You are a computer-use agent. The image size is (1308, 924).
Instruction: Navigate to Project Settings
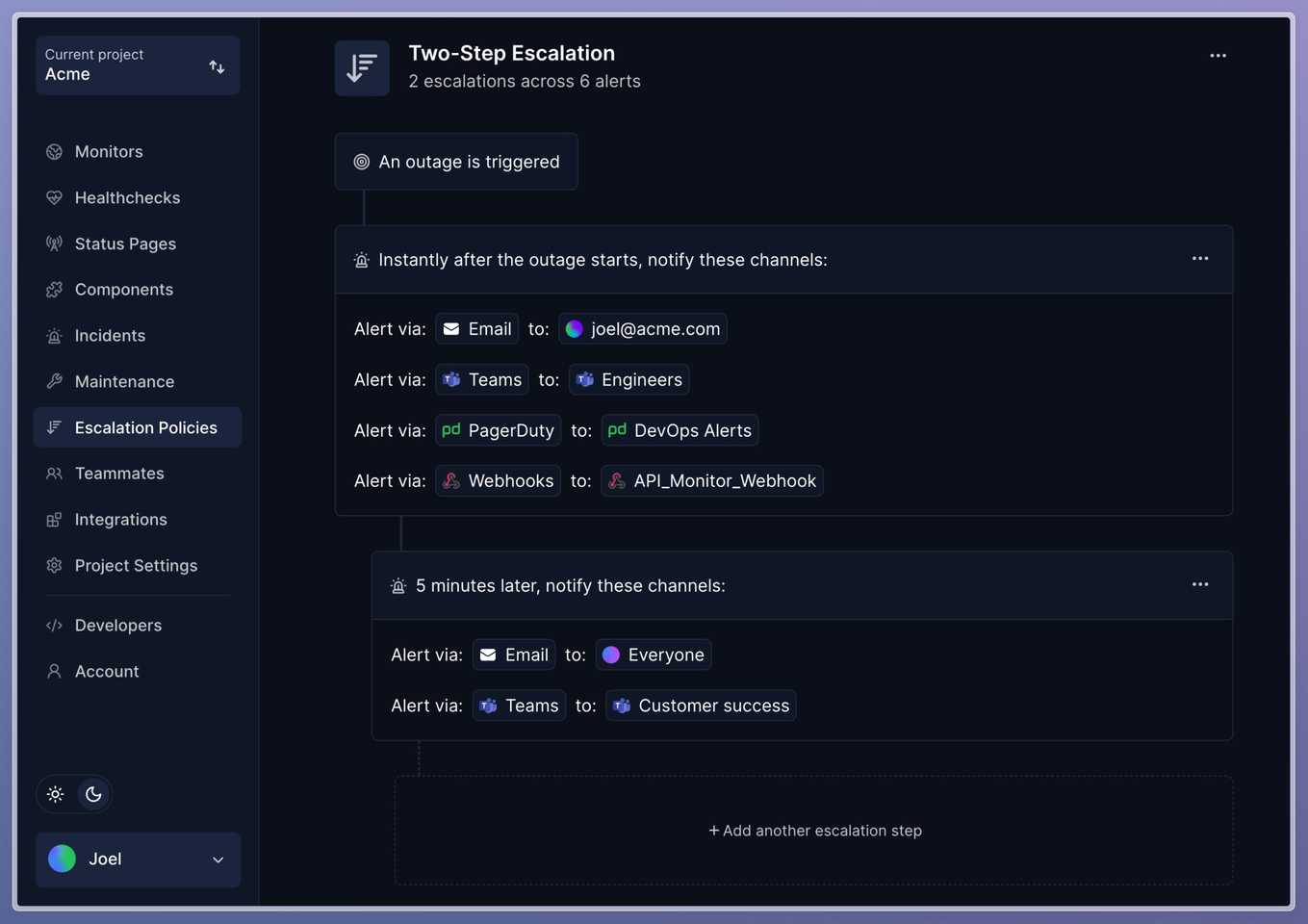point(138,566)
